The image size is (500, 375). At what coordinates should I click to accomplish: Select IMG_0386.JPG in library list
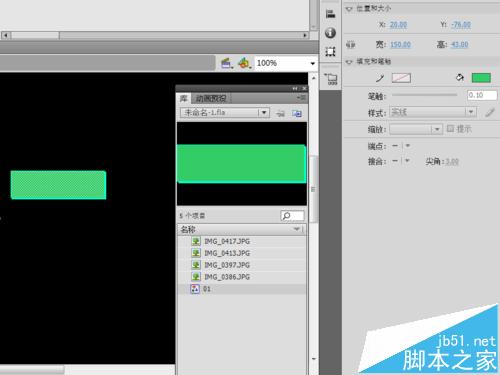tap(242, 277)
